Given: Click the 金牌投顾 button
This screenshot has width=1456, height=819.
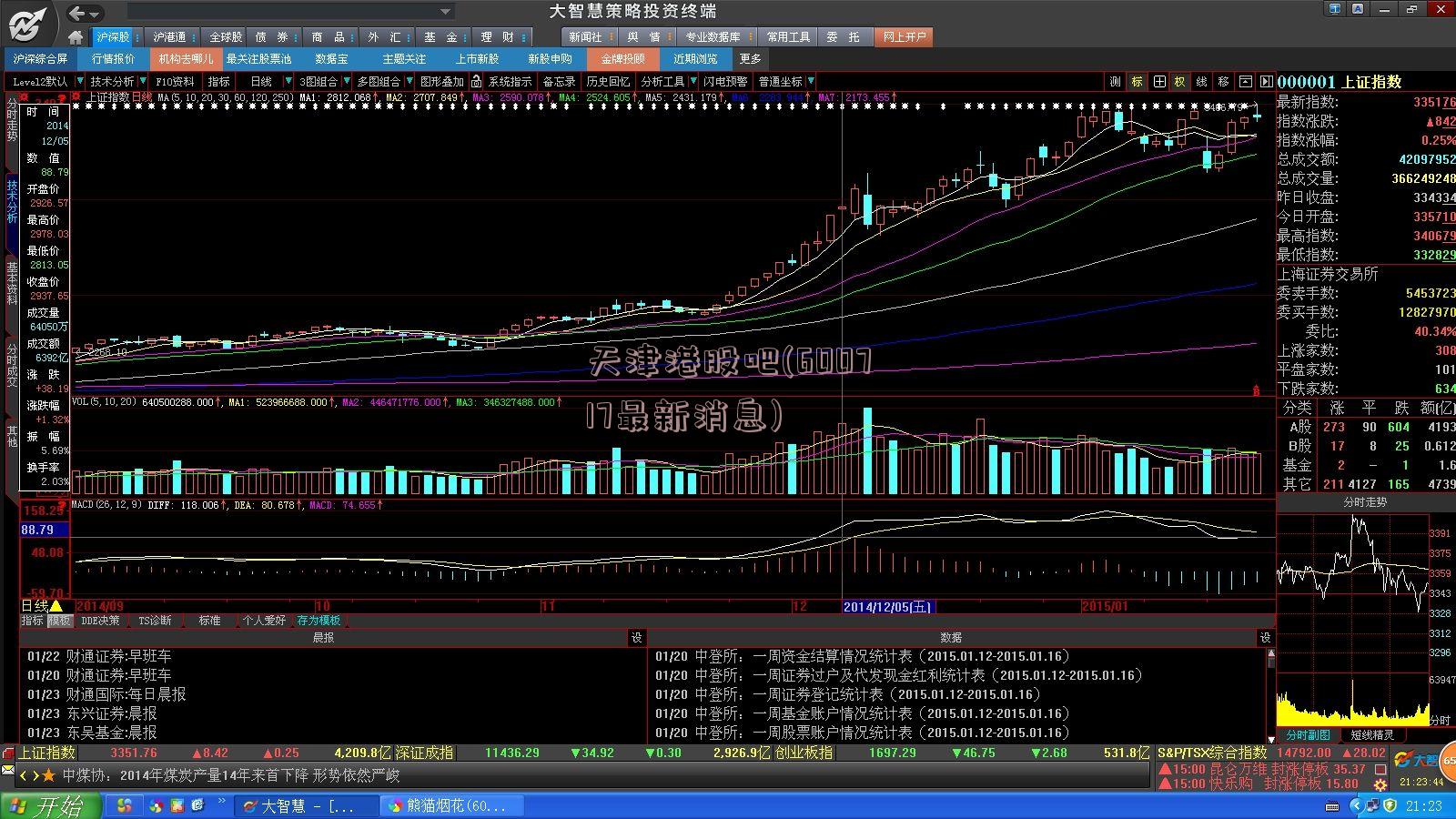Looking at the screenshot, I should (622, 59).
